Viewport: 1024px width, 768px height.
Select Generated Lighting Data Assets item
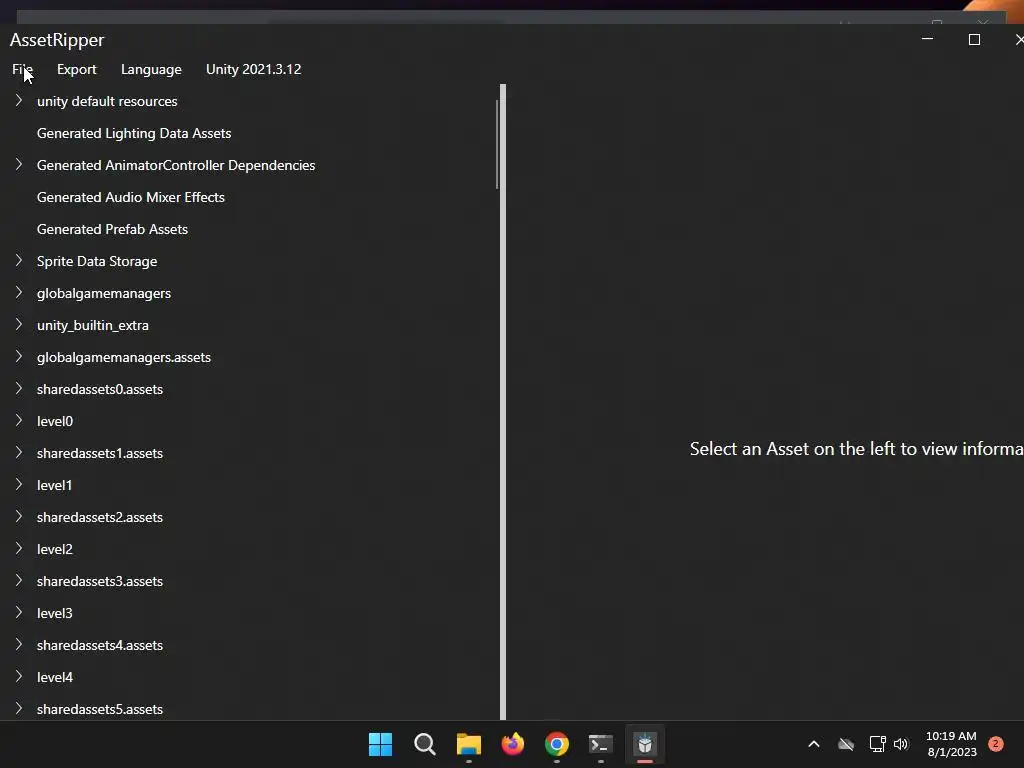(134, 133)
